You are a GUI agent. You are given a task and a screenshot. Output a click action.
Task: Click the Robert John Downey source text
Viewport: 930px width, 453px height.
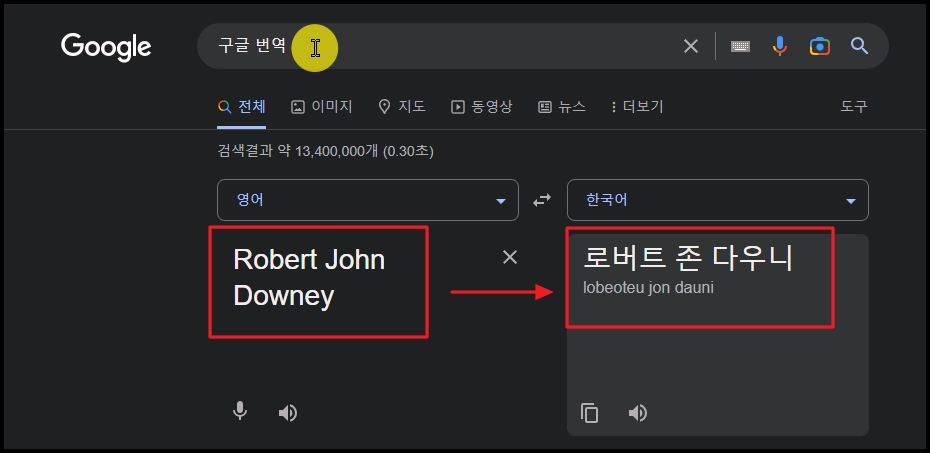point(309,277)
